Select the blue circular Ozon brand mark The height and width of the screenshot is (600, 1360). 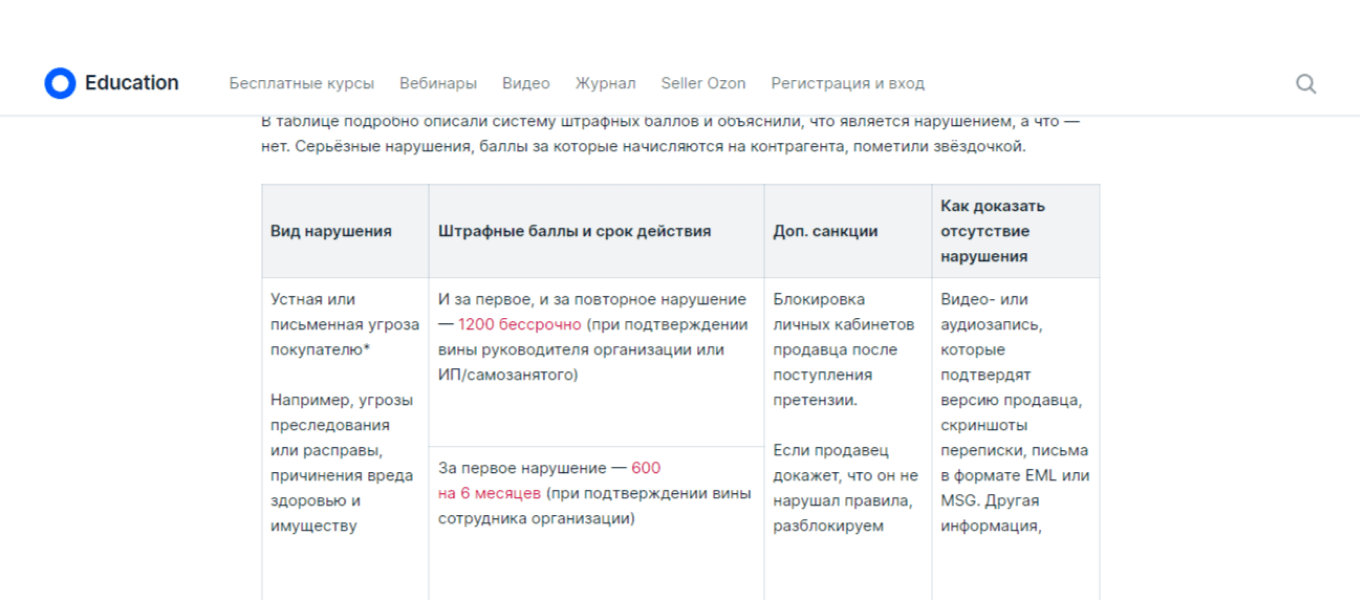(61, 83)
